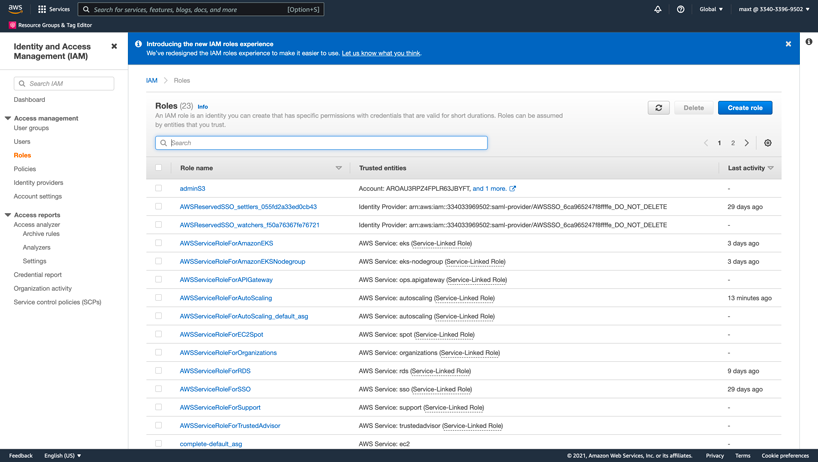Check the AWSServiceRoleForRDS checkbox
The height and width of the screenshot is (462, 818).
(159, 371)
